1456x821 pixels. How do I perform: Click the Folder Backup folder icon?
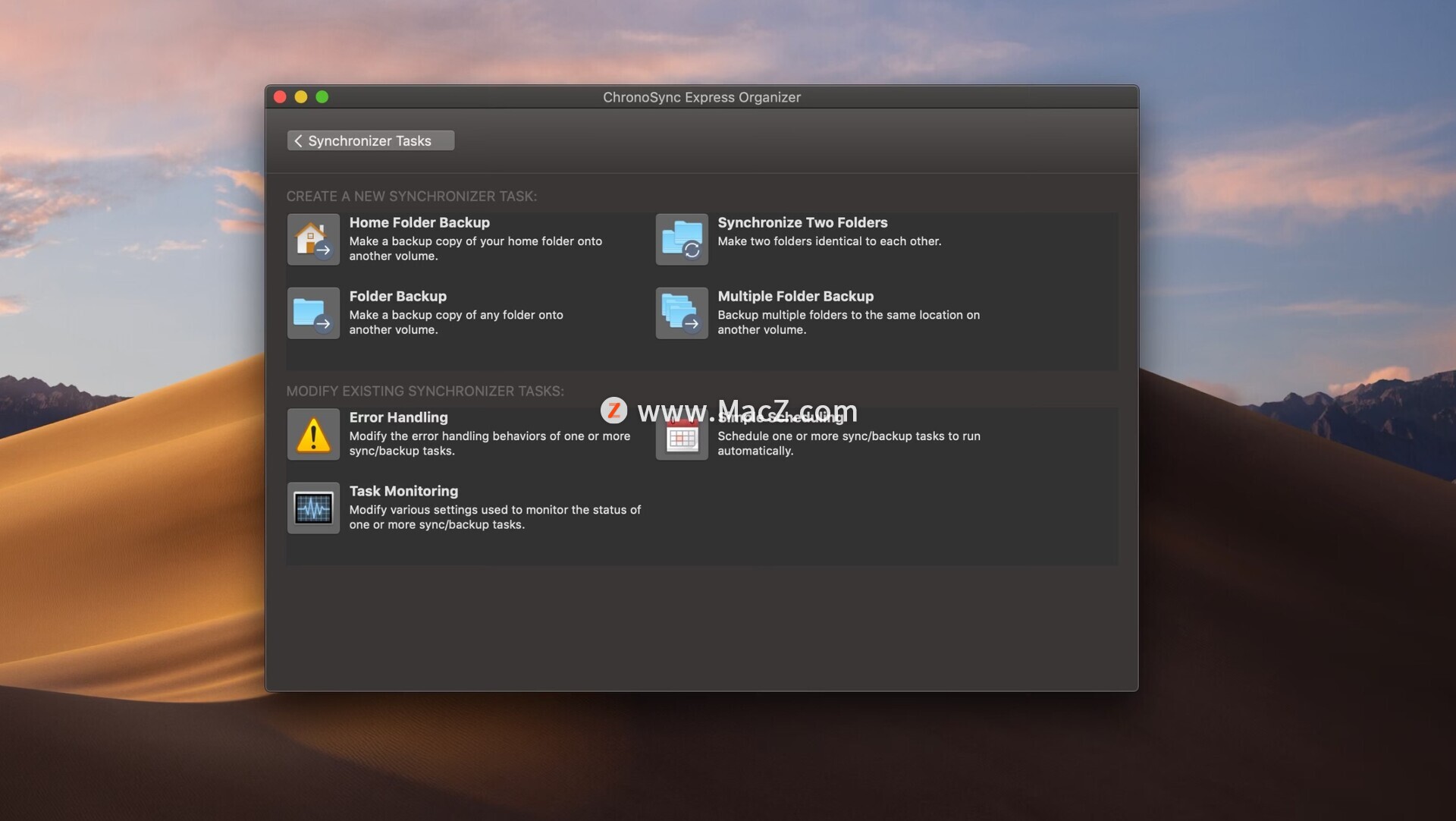[x=313, y=313]
